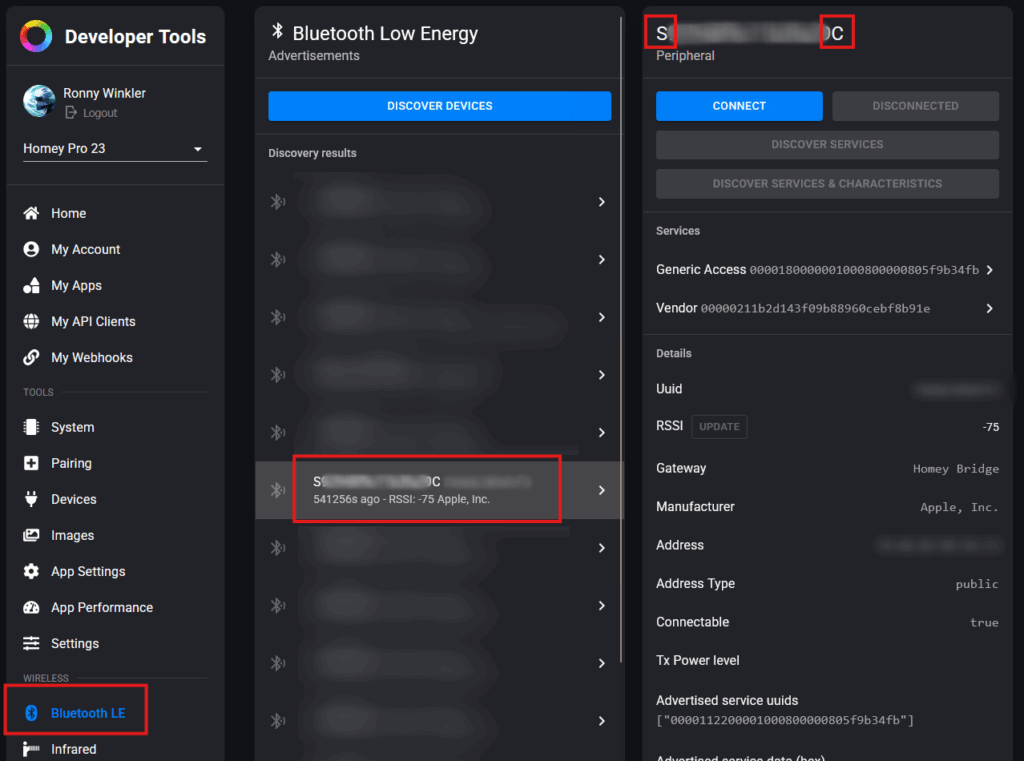Click the Address Type value public
Viewport: 1024px width, 761px height.
click(x=977, y=584)
